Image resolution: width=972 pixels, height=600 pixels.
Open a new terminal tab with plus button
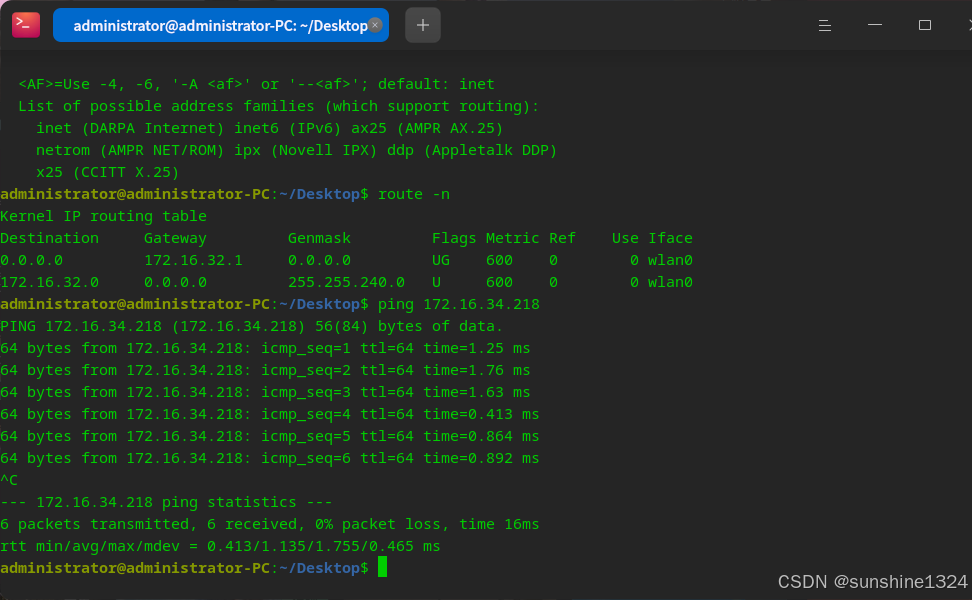tap(423, 25)
